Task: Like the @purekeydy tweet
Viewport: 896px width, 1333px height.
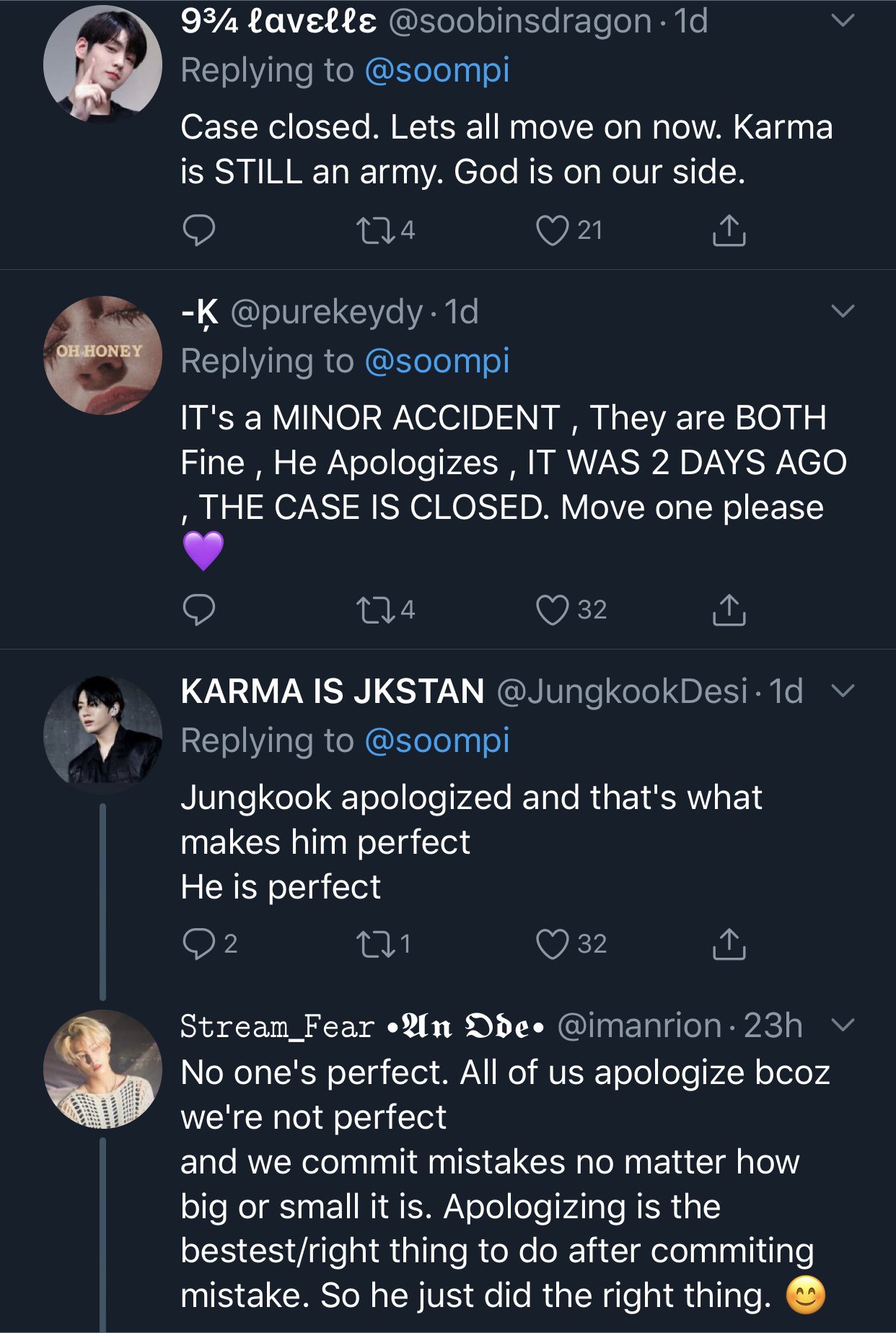Action: [x=553, y=610]
